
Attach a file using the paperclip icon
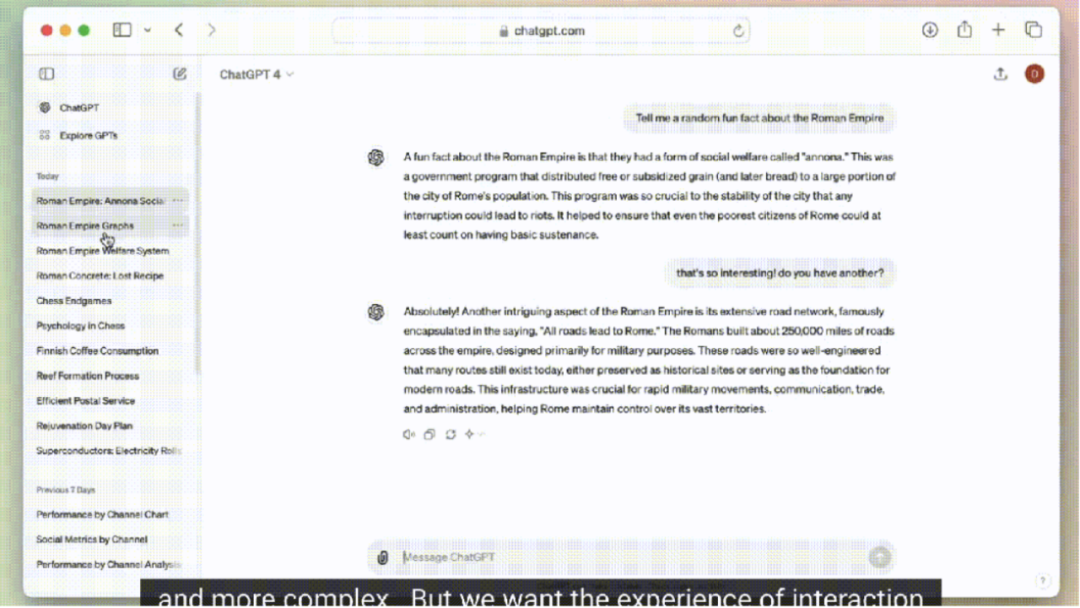[x=383, y=558]
